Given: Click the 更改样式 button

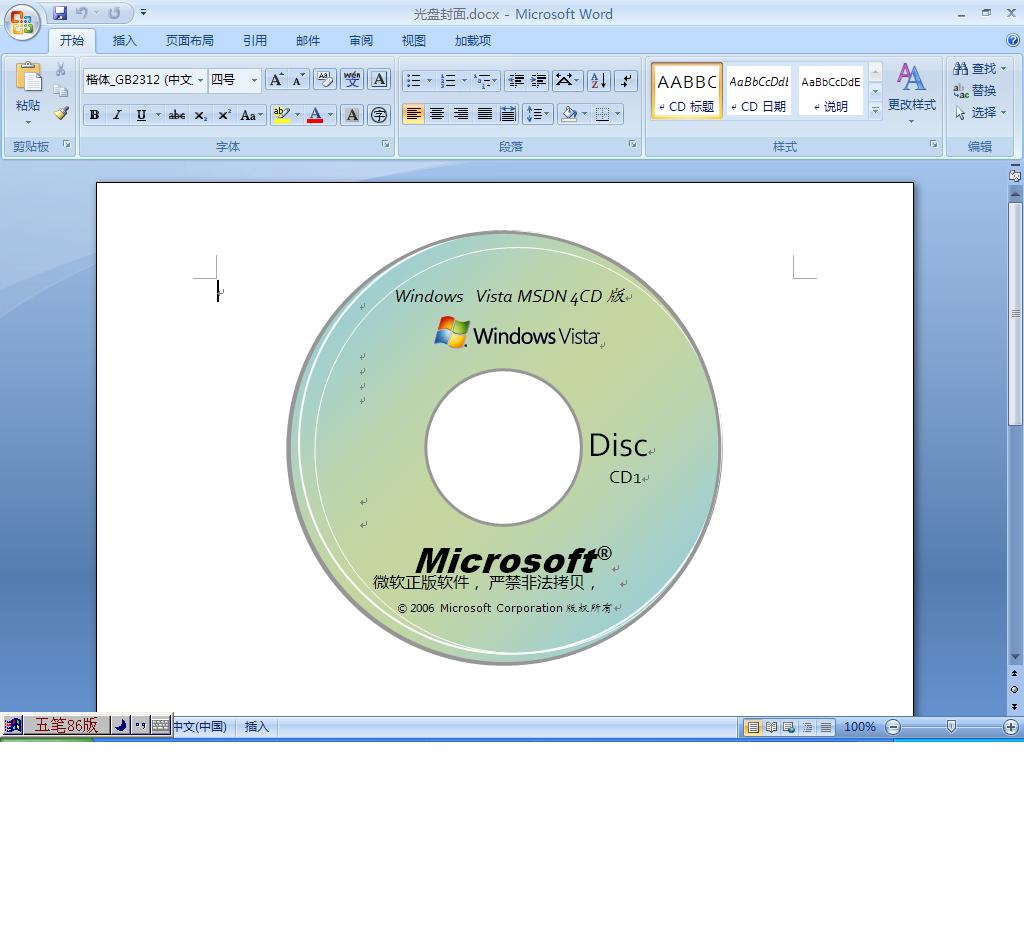Looking at the screenshot, I should [x=911, y=91].
